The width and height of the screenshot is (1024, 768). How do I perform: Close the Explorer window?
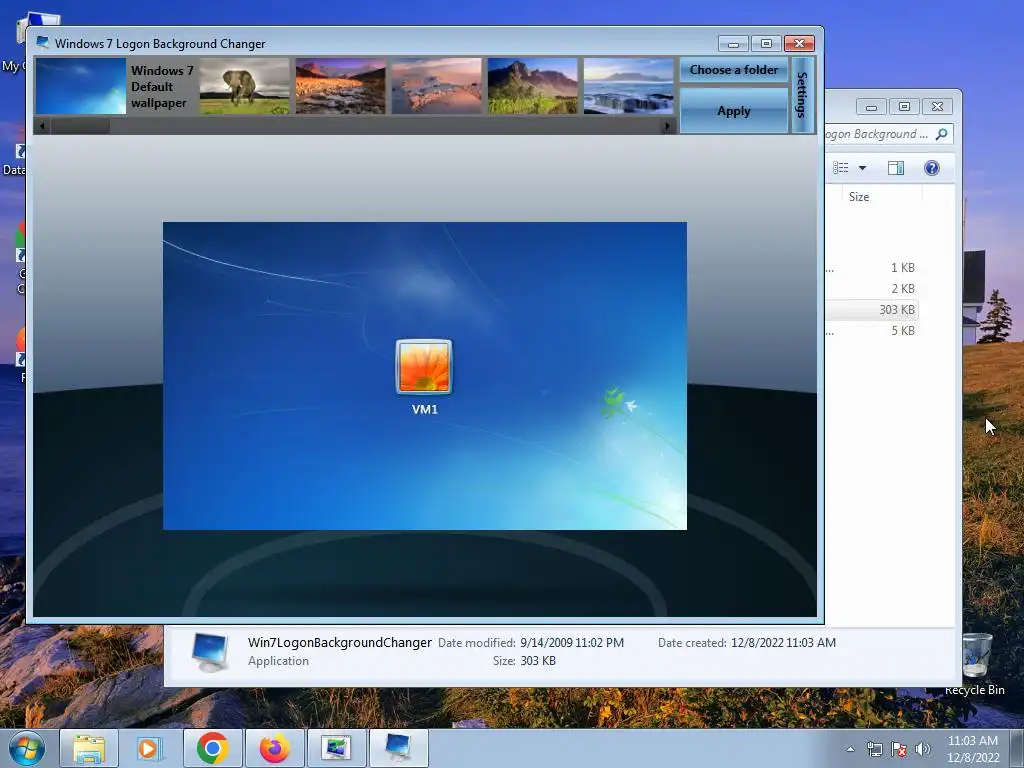click(x=937, y=106)
